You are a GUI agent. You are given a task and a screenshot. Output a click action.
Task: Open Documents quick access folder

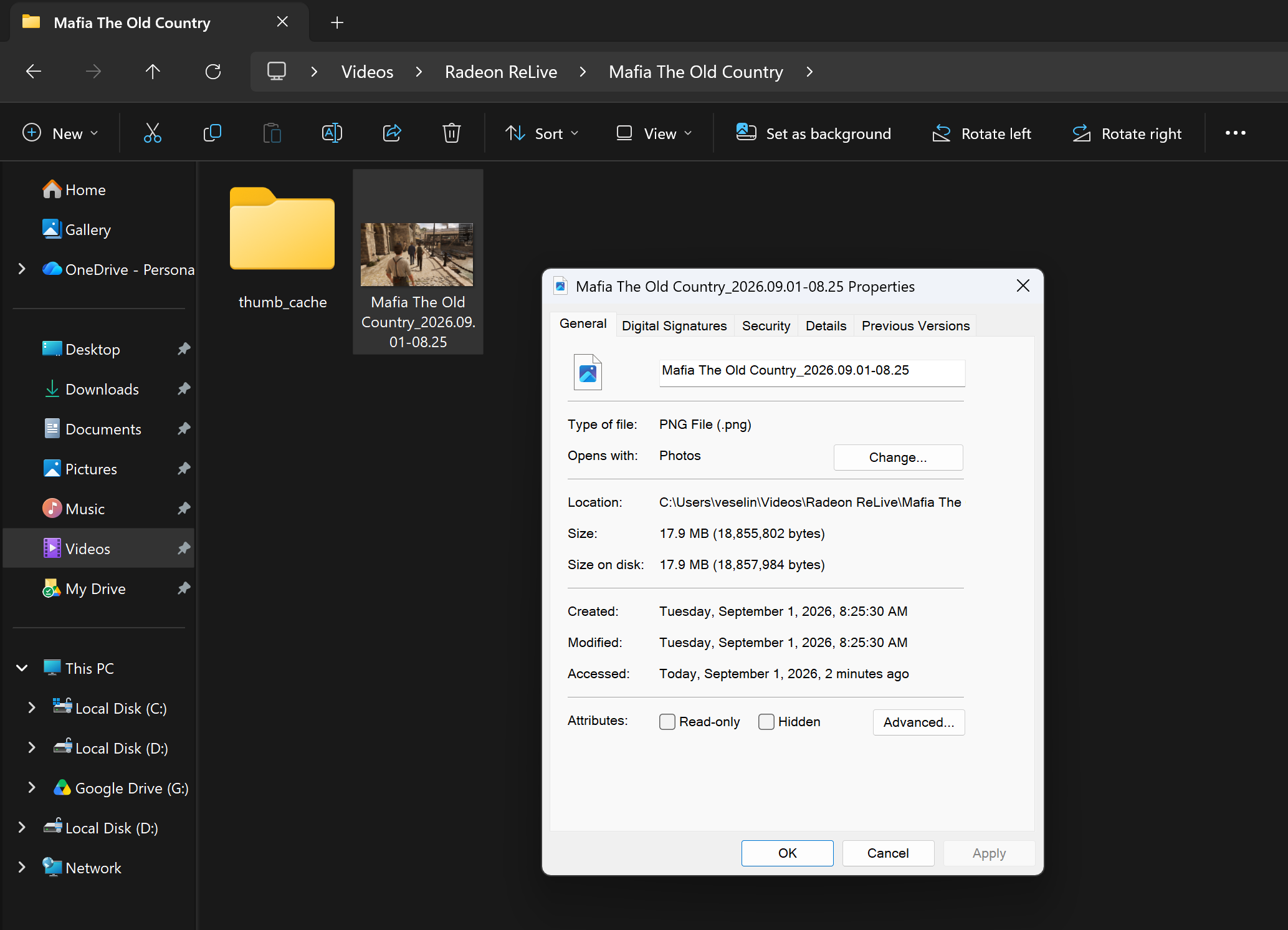(x=92, y=429)
